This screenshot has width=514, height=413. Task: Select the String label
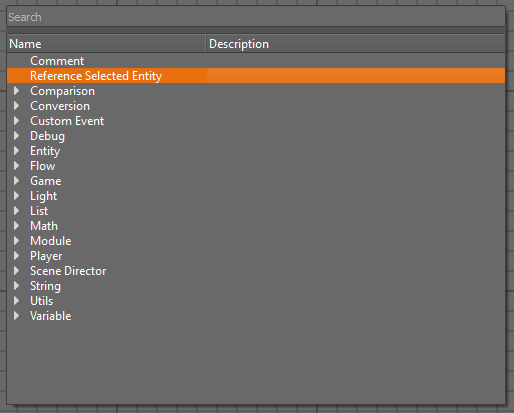click(x=45, y=286)
